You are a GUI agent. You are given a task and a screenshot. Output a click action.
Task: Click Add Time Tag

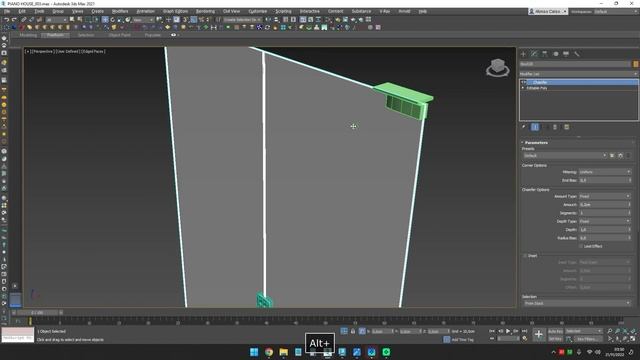click(462, 339)
